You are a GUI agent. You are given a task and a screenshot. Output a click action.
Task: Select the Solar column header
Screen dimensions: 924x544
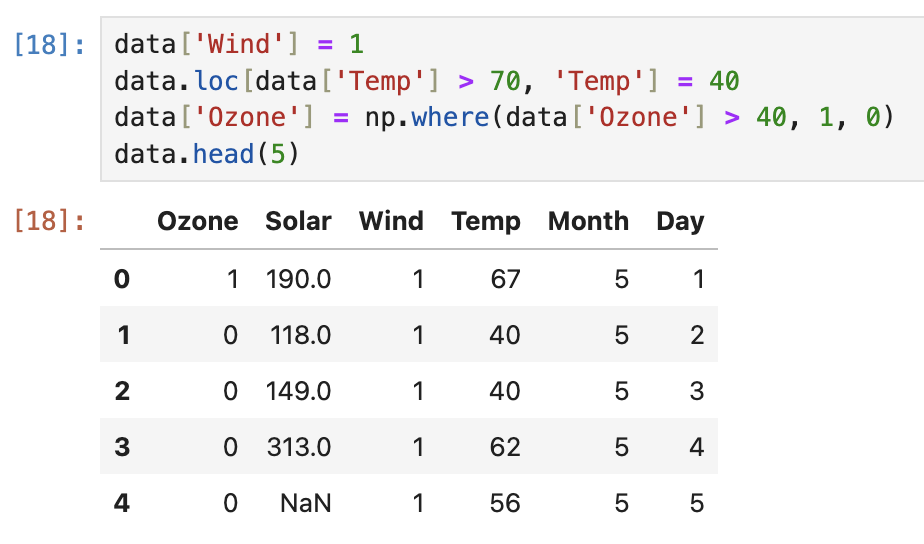(x=298, y=222)
